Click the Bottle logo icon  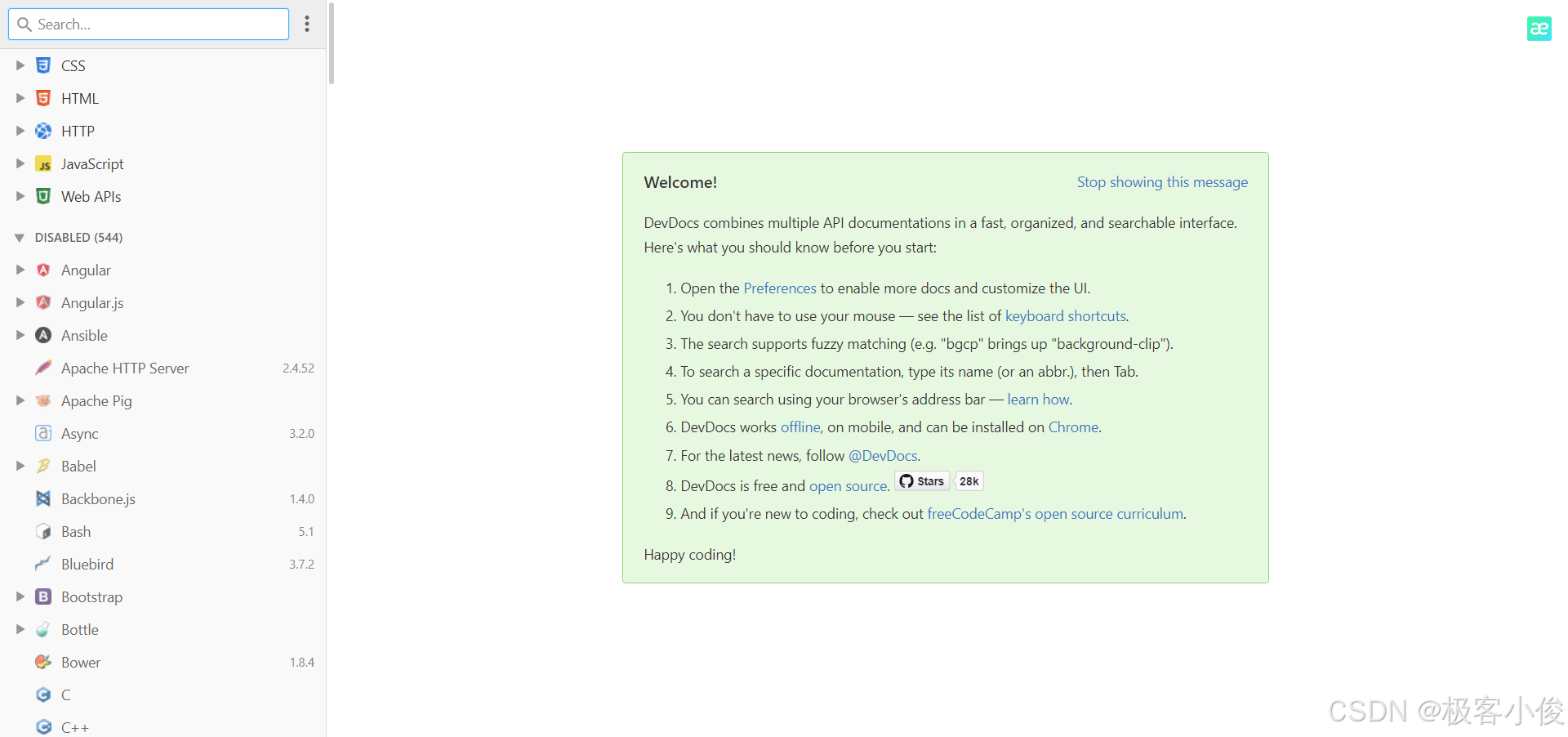click(43, 629)
